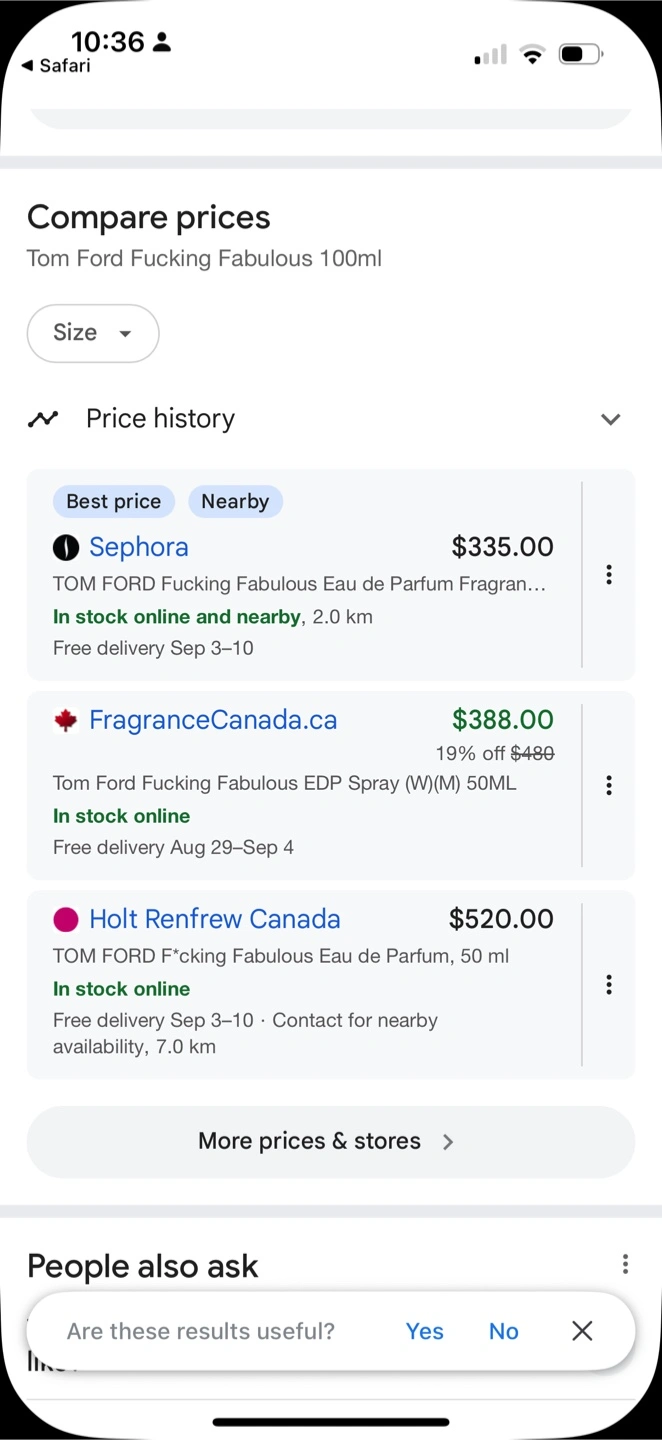
Task: Select the Nearby tag
Action: click(235, 502)
